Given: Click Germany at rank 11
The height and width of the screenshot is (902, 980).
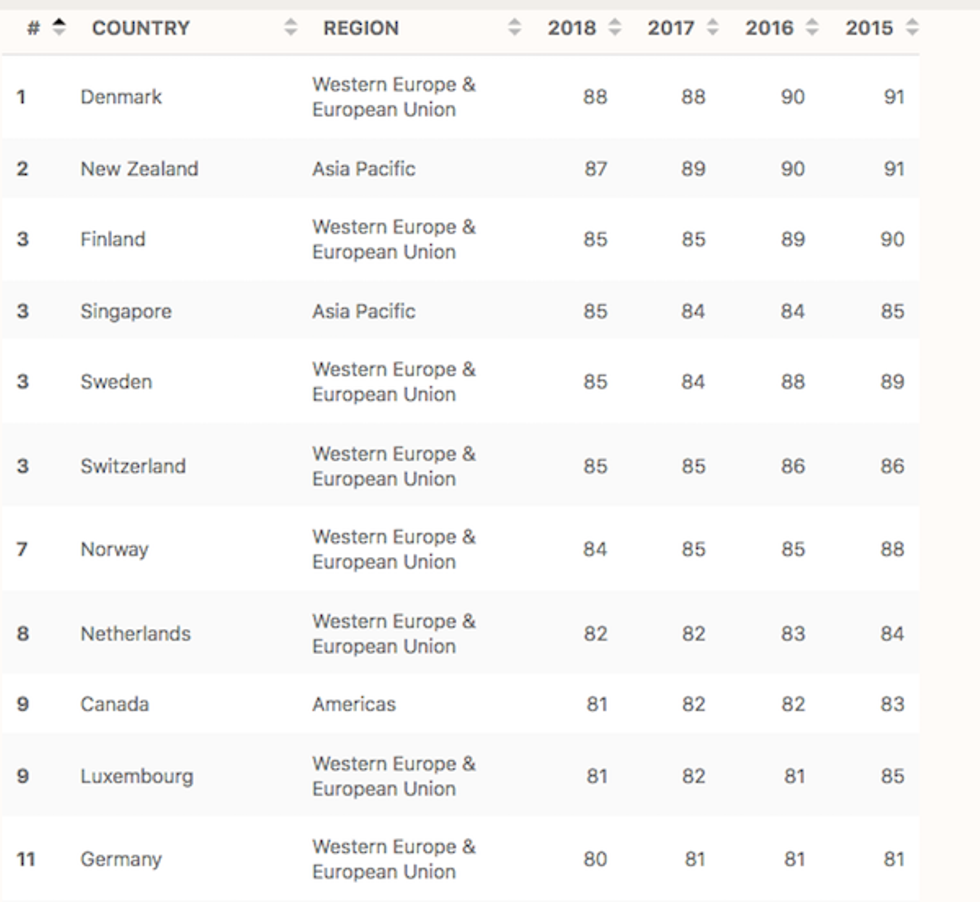Looking at the screenshot, I should point(121,859).
